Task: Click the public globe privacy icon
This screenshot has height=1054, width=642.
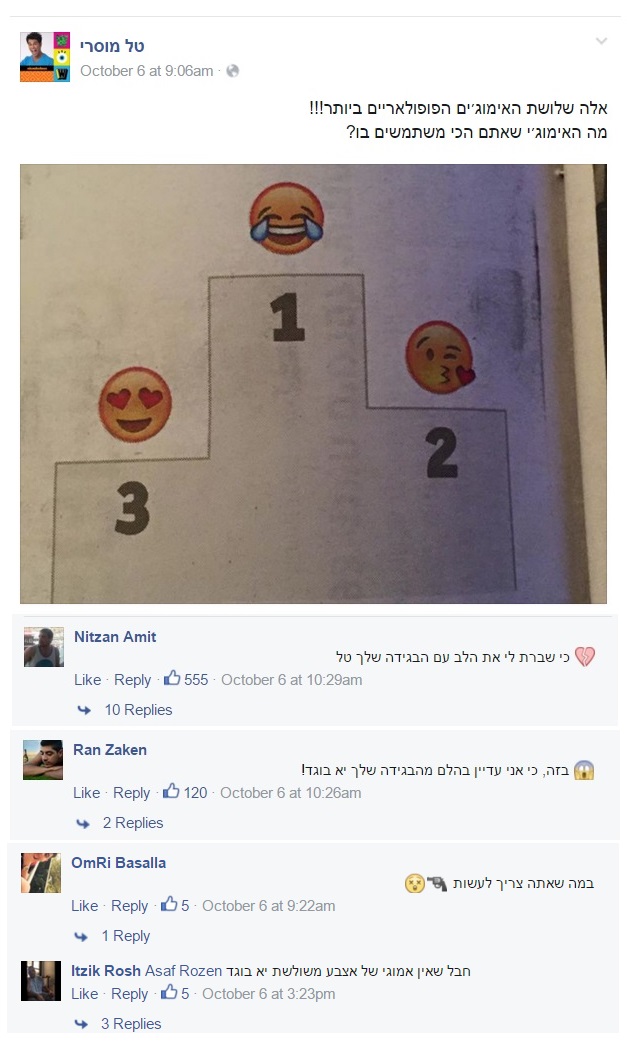Action: click(x=233, y=71)
